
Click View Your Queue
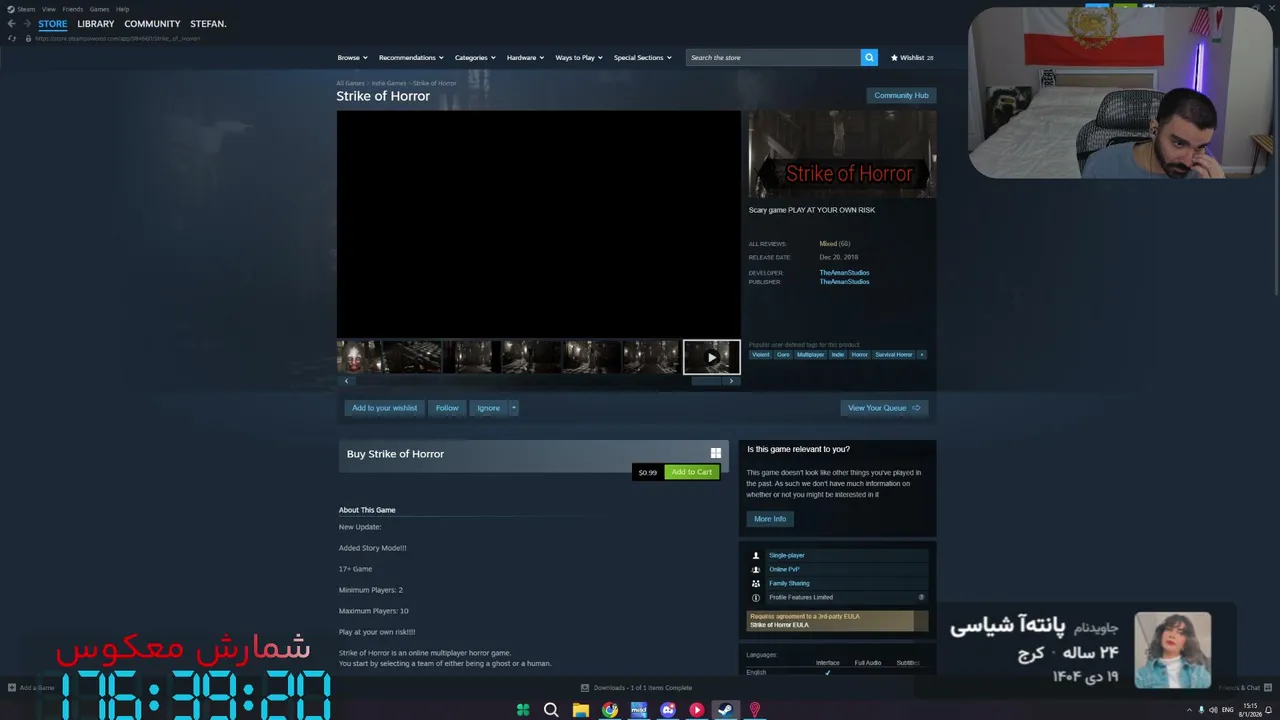point(884,408)
